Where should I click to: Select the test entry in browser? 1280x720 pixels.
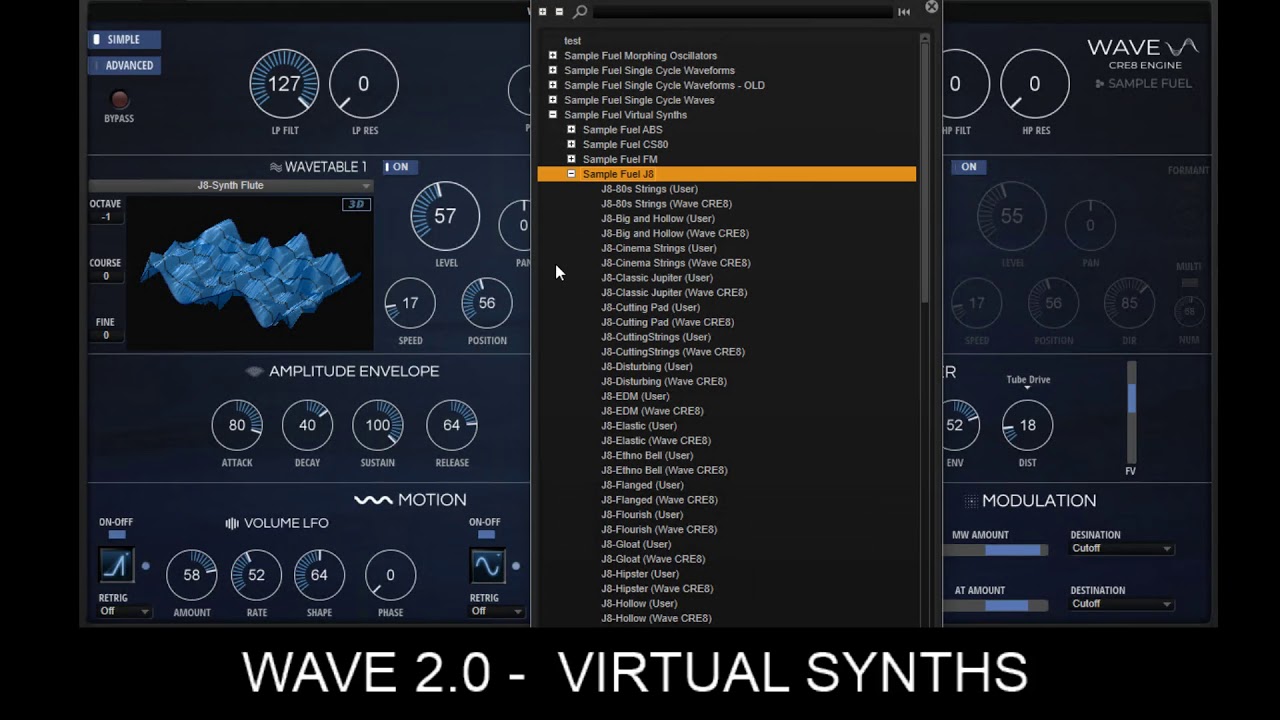coord(572,41)
